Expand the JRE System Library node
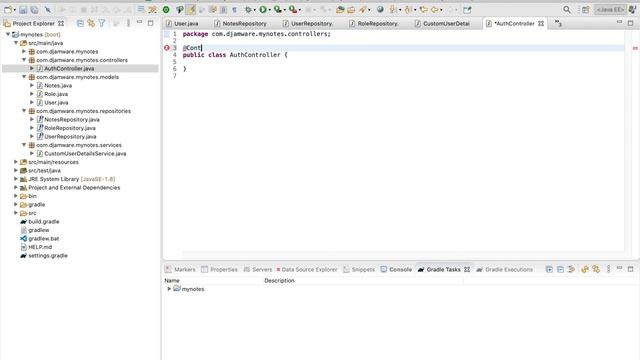Viewport: 640px width, 360px height. pyautogui.click(x=16, y=179)
